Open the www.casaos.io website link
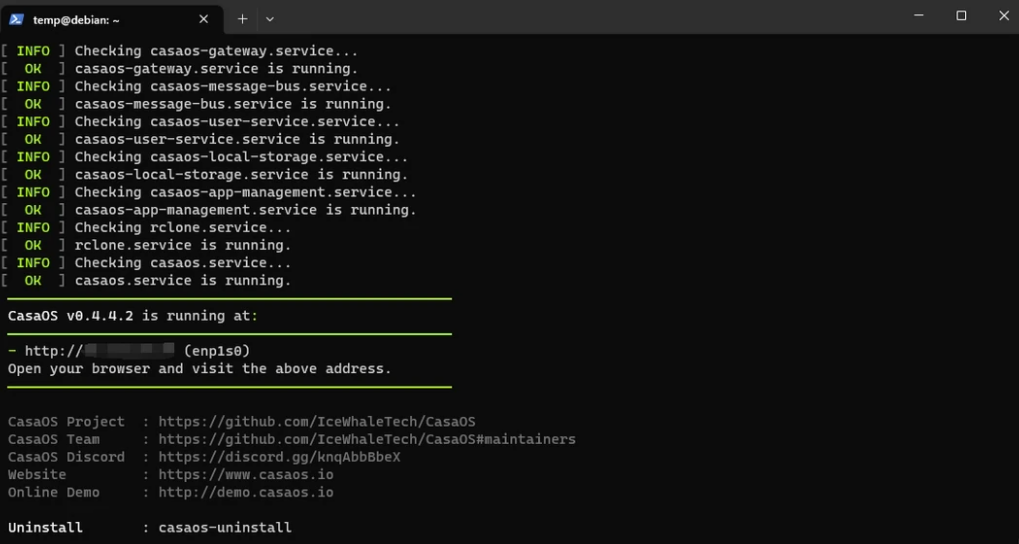 [246, 474]
